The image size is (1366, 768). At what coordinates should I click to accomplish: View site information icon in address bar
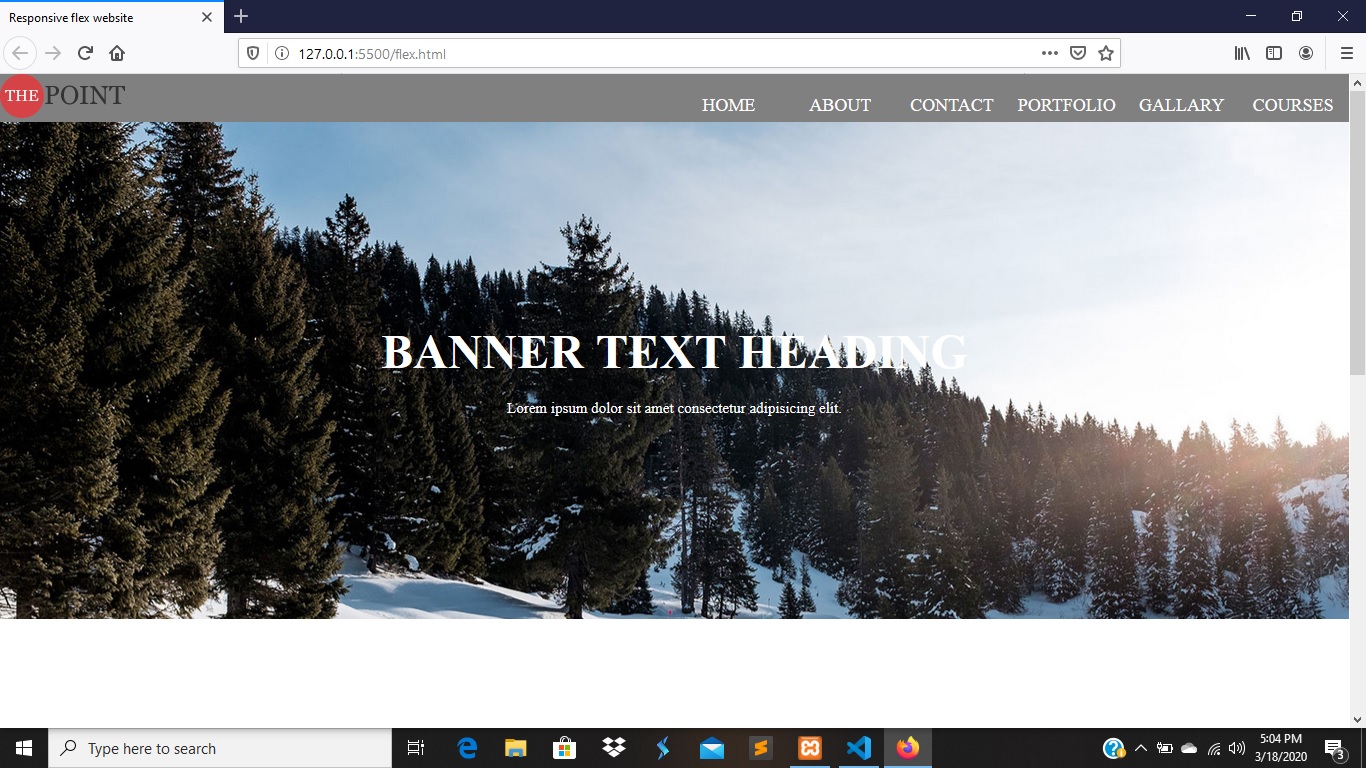[x=281, y=53]
